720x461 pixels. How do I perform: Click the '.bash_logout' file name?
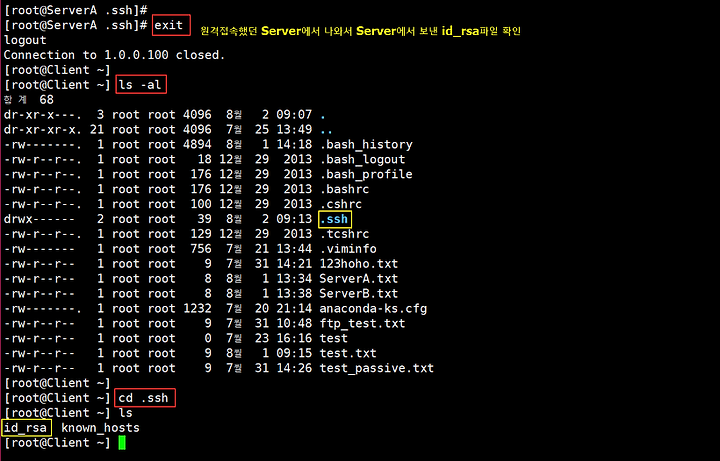(x=362, y=159)
